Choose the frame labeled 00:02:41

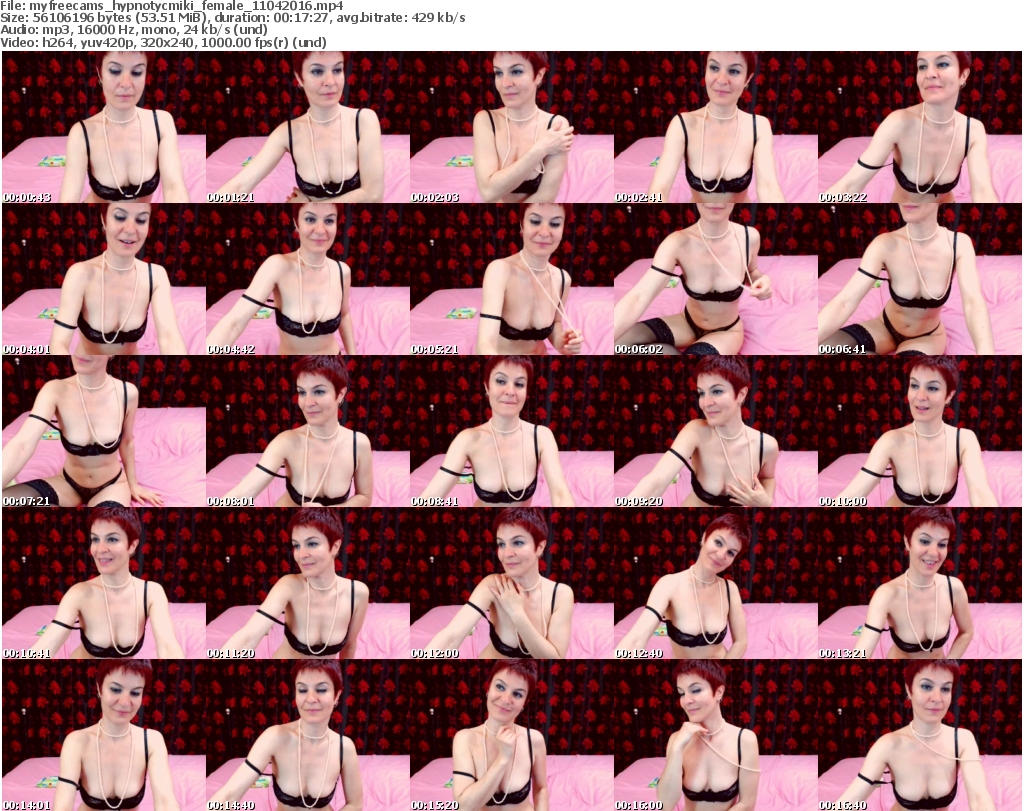click(716, 127)
